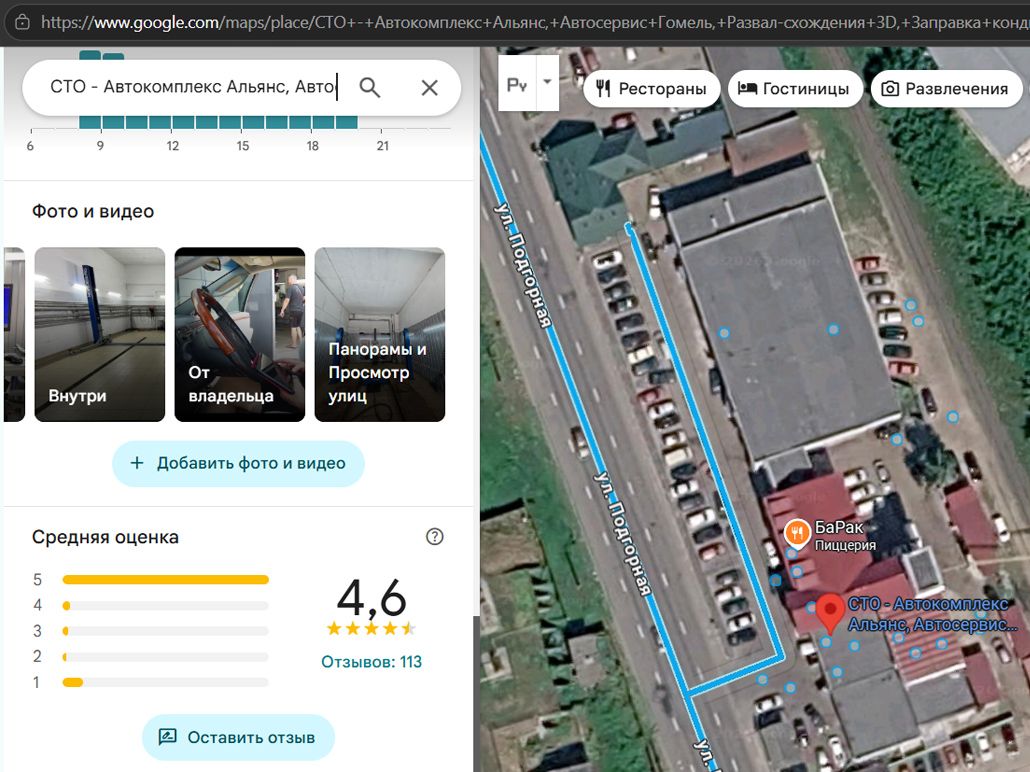1030x772 pixels.
Task: Click the СТО - Автокомплекс Альянс map label
Action: [x=931, y=614]
